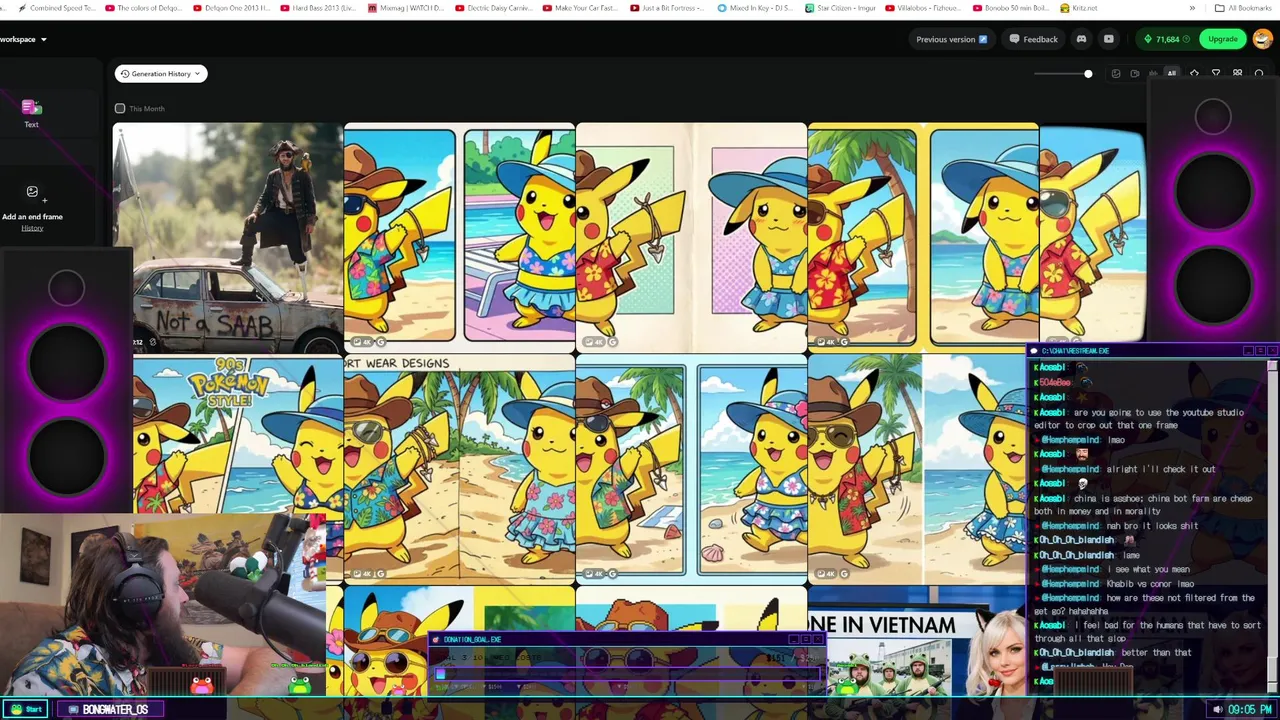This screenshot has width=1280, height=720.
Task: Click the taskbar volume speaker icon
Action: click(x=1217, y=709)
